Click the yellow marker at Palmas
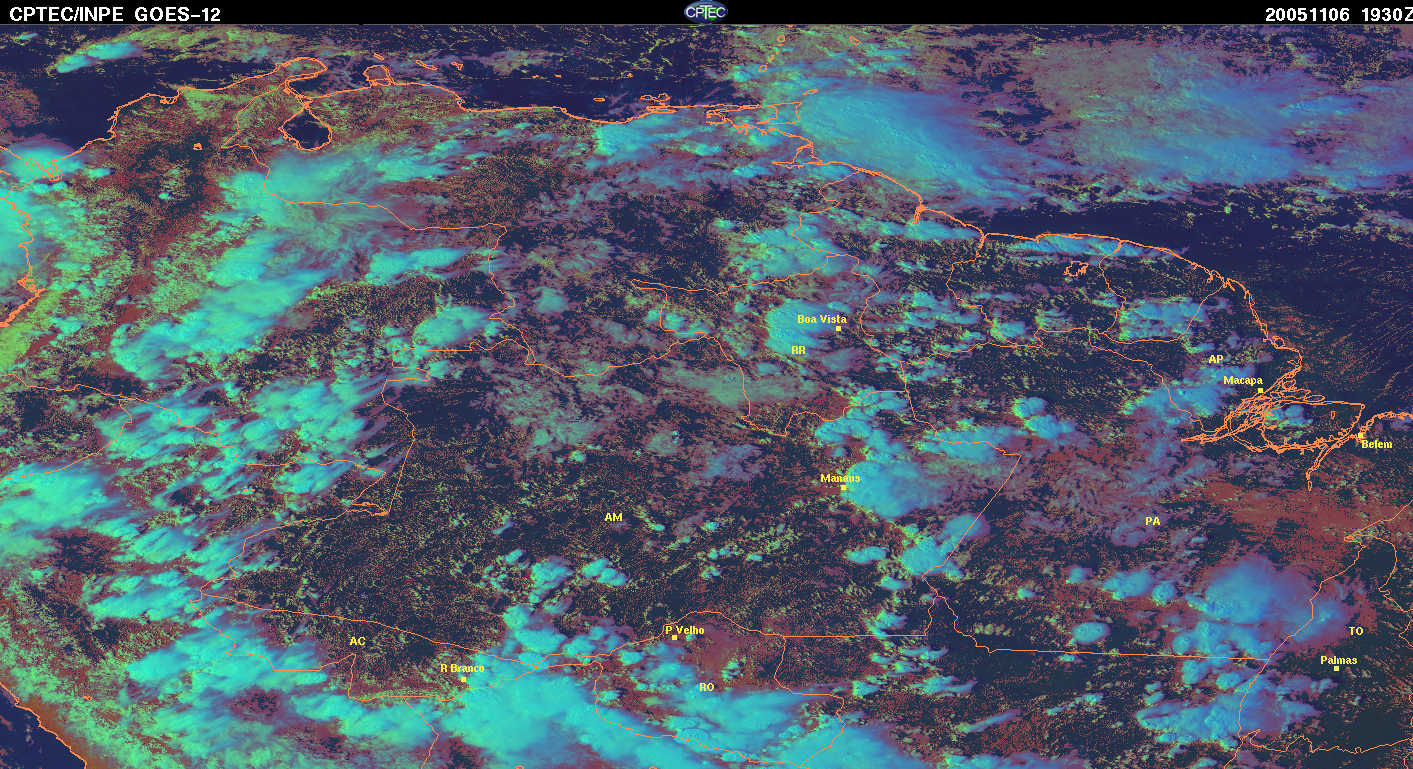 point(1336,669)
